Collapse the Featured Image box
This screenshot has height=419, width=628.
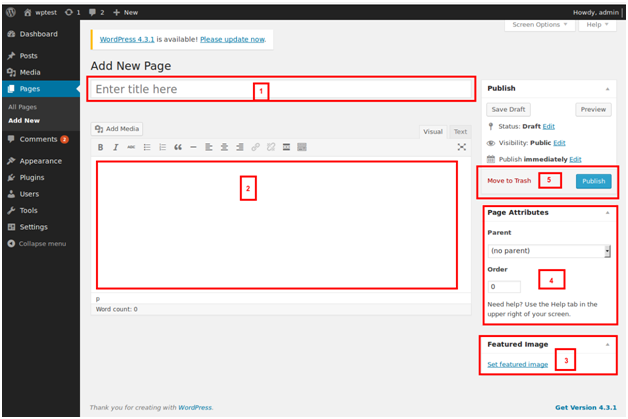pos(607,344)
